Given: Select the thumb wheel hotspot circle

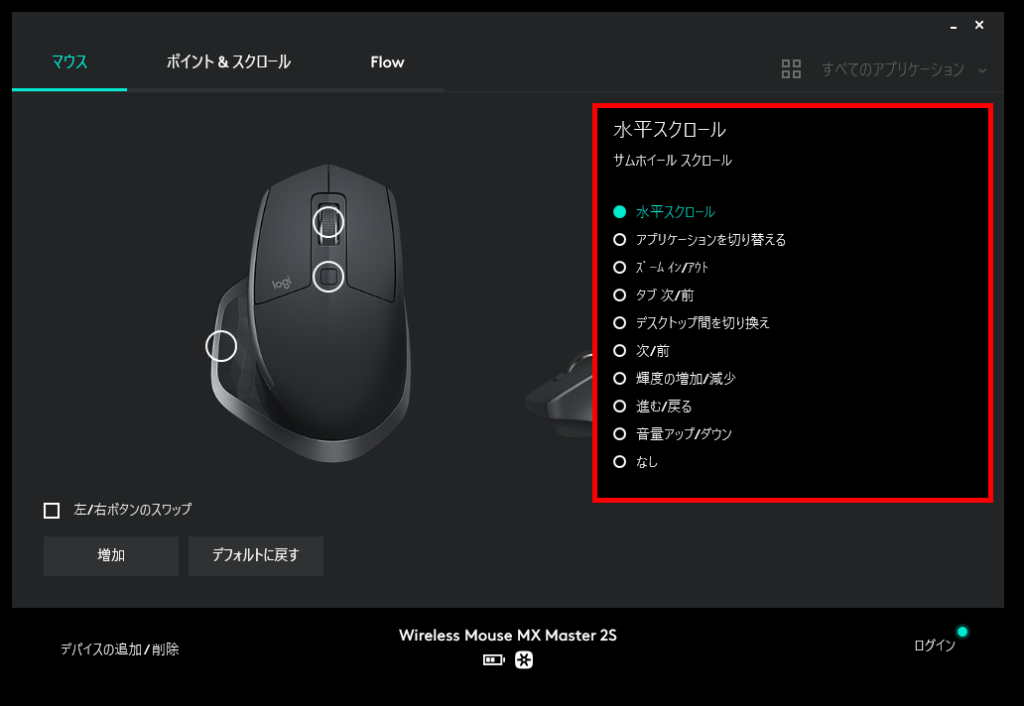Looking at the screenshot, I should click(221, 345).
